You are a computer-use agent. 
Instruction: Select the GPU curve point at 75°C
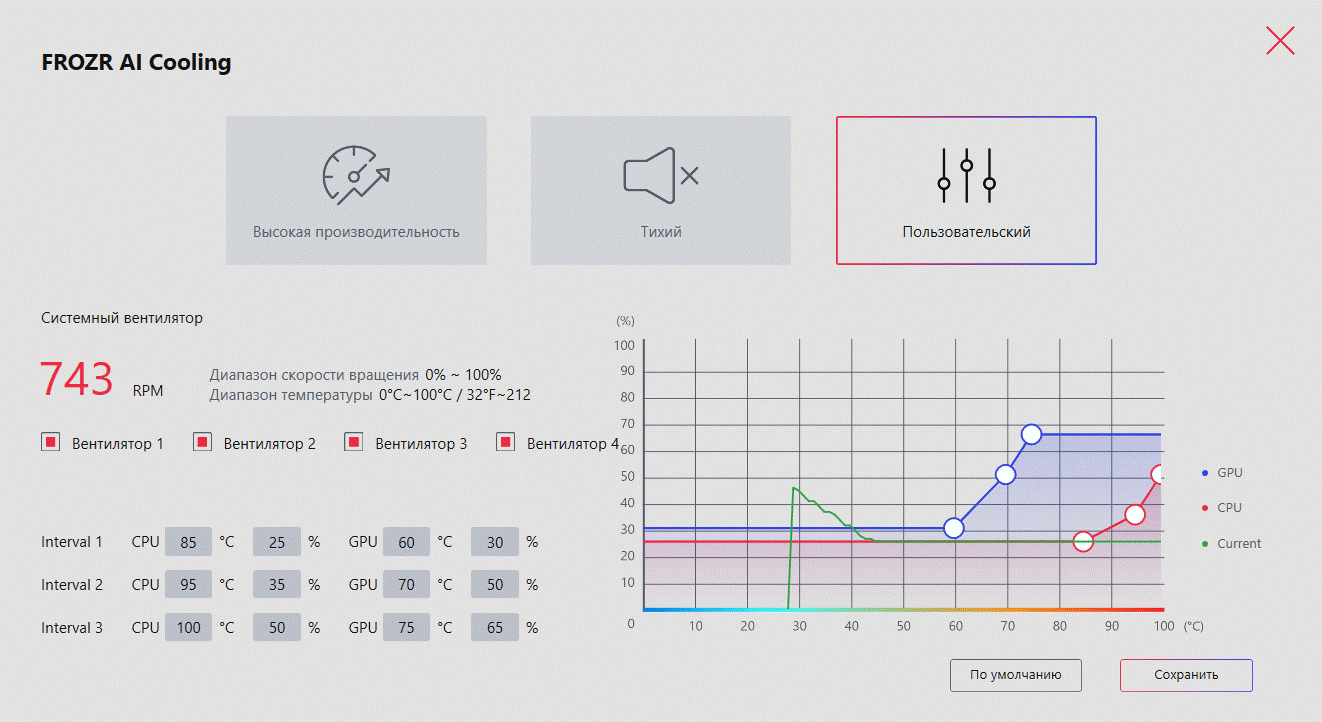(x=1032, y=434)
